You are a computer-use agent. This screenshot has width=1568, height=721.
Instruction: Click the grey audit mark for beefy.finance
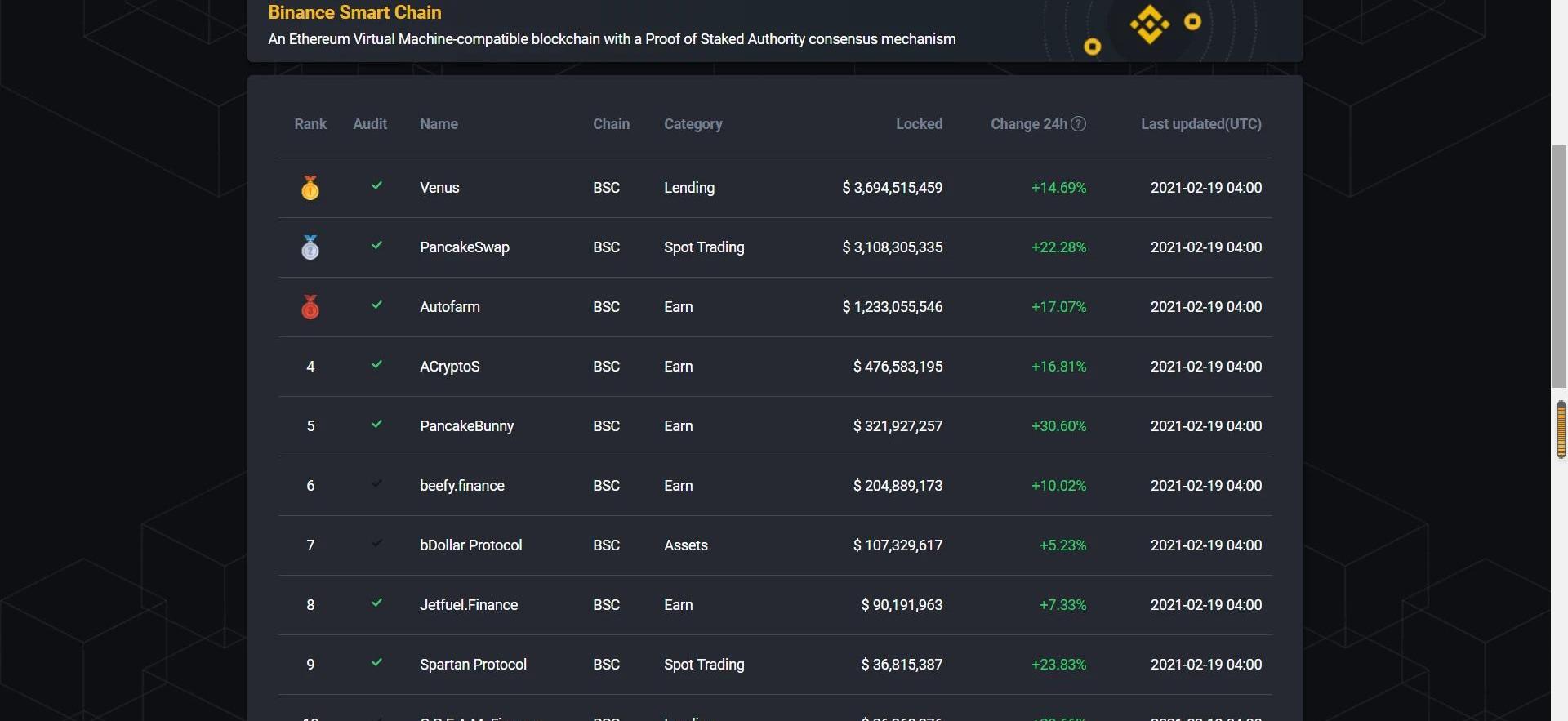pyautogui.click(x=376, y=484)
